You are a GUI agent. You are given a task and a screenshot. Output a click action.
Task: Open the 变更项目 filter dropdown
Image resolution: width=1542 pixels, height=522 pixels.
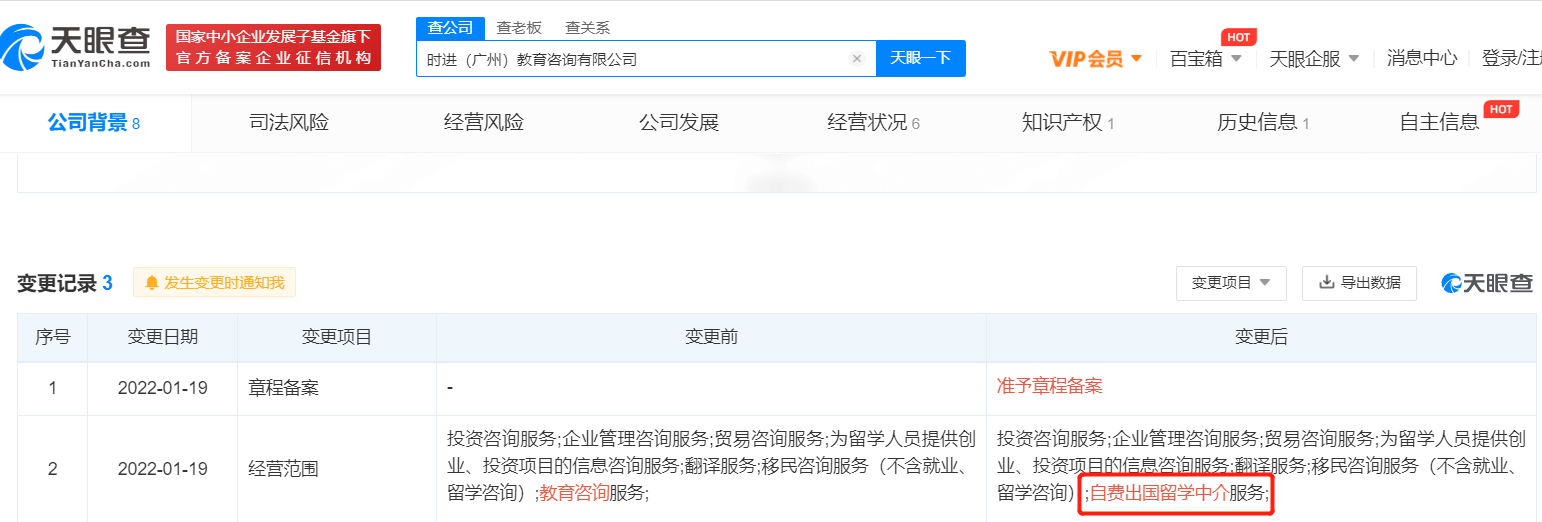pos(1230,283)
